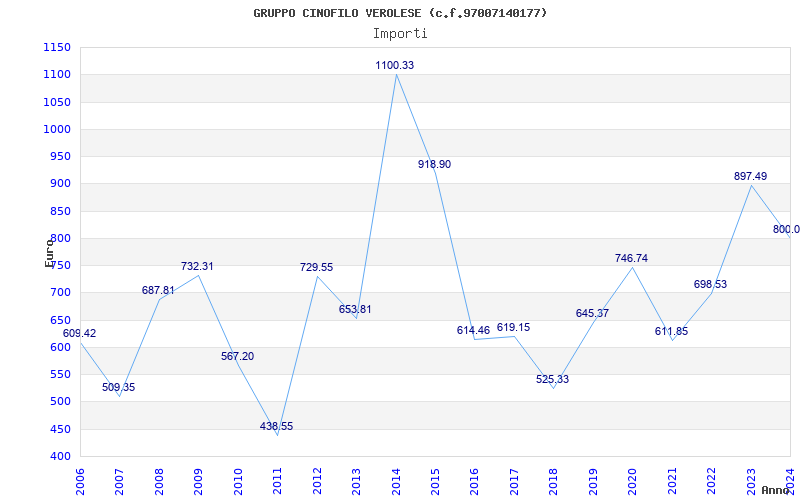Select the 509.35 data label
Image resolution: width=800 pixels, height=500 pixels.
[118, 387]
